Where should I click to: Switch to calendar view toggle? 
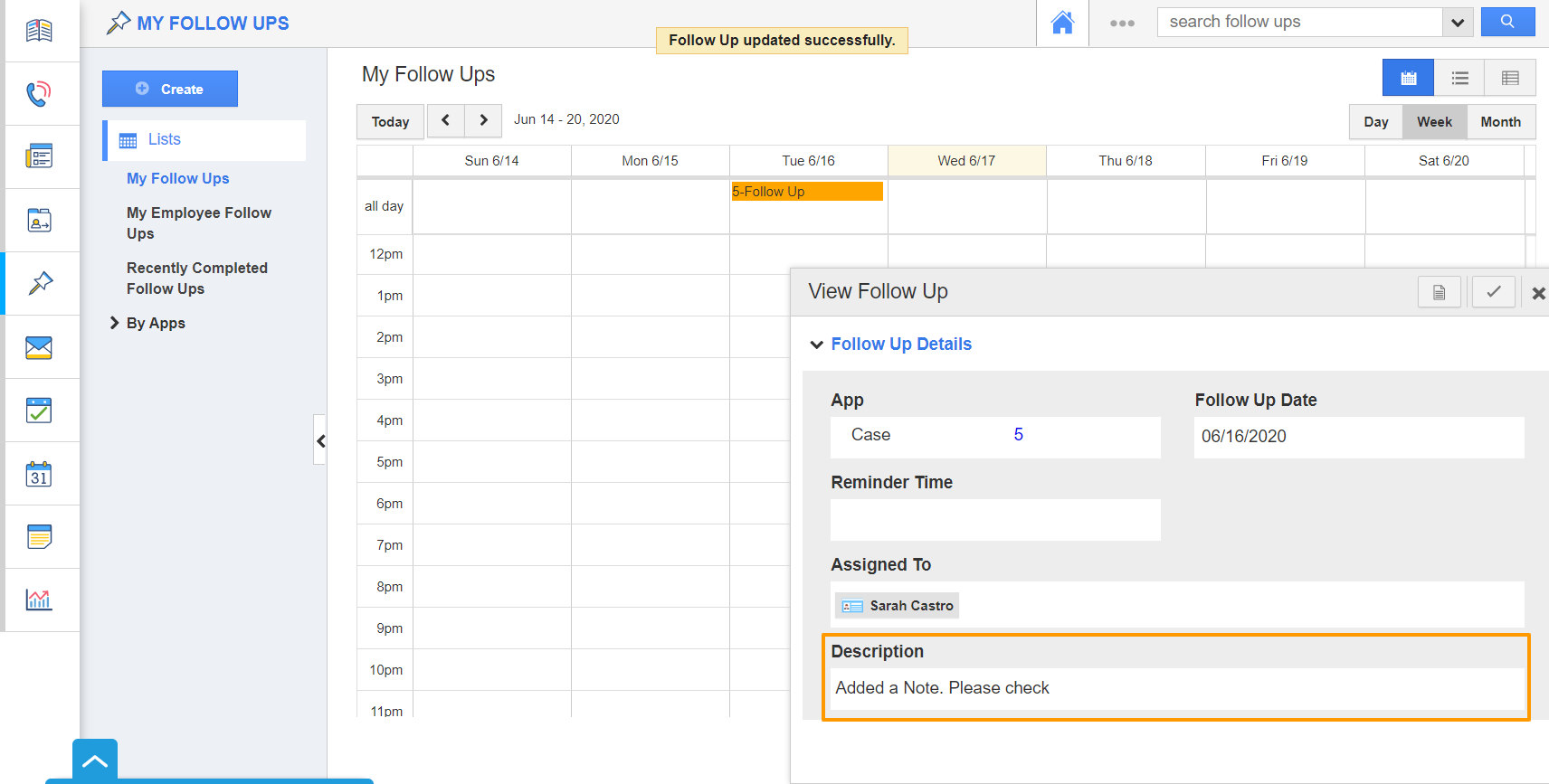[1408, 78]
